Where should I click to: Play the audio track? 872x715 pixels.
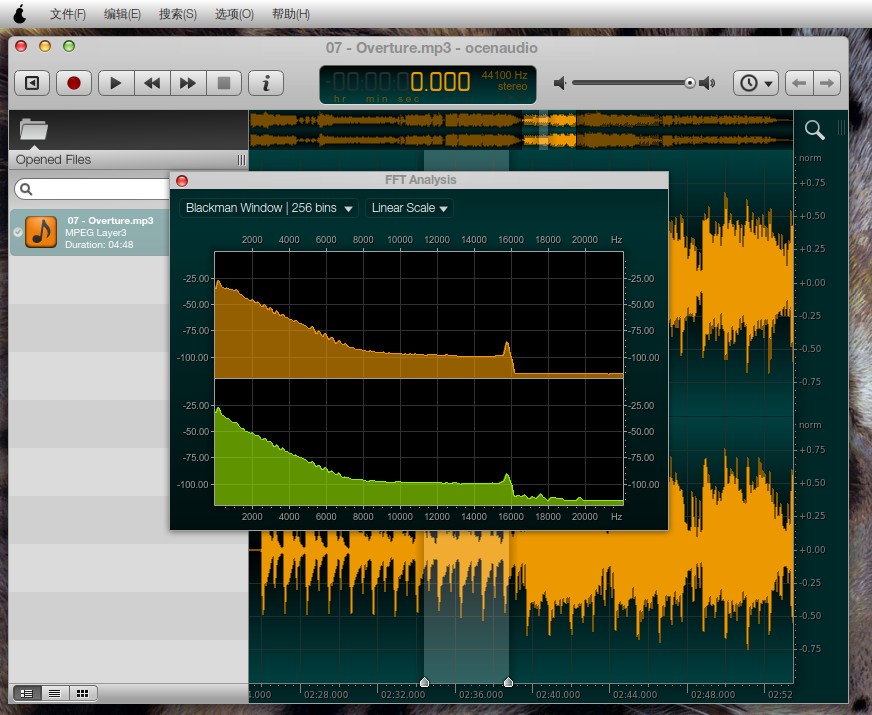(x=116, y=83)
